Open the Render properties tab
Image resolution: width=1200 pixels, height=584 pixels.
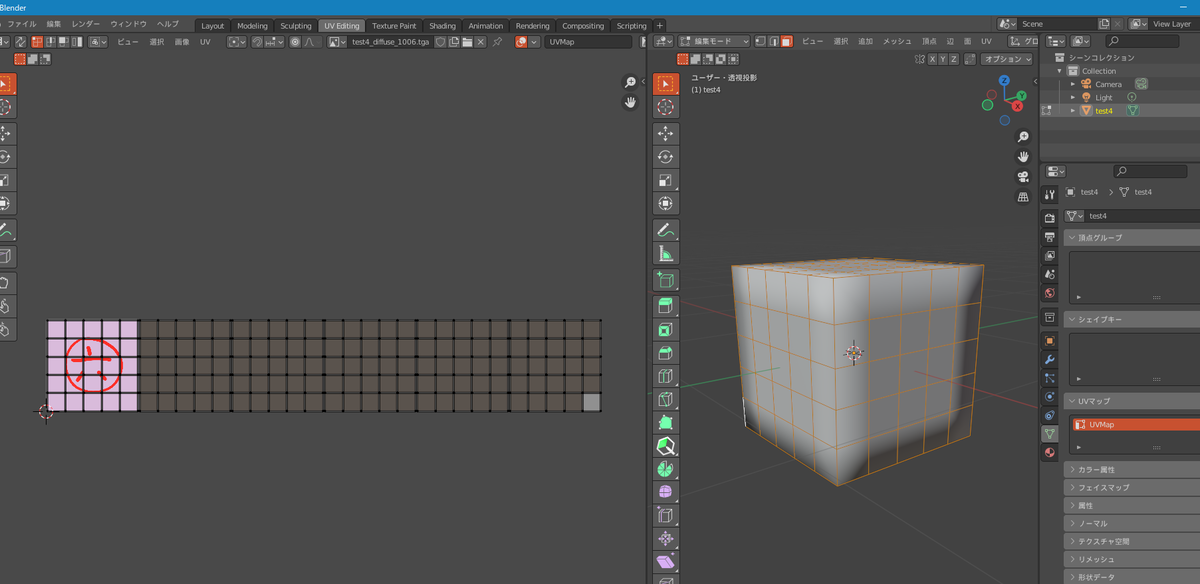[1049, 218]
